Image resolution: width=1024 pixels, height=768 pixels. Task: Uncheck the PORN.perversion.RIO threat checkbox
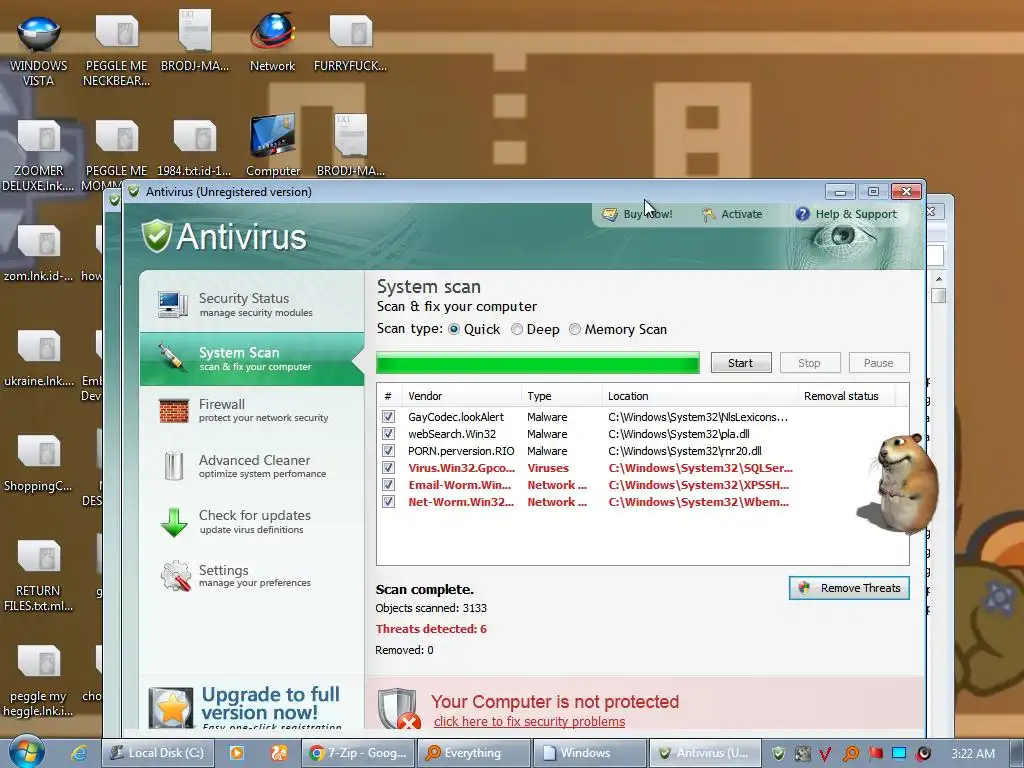point(389,451)
